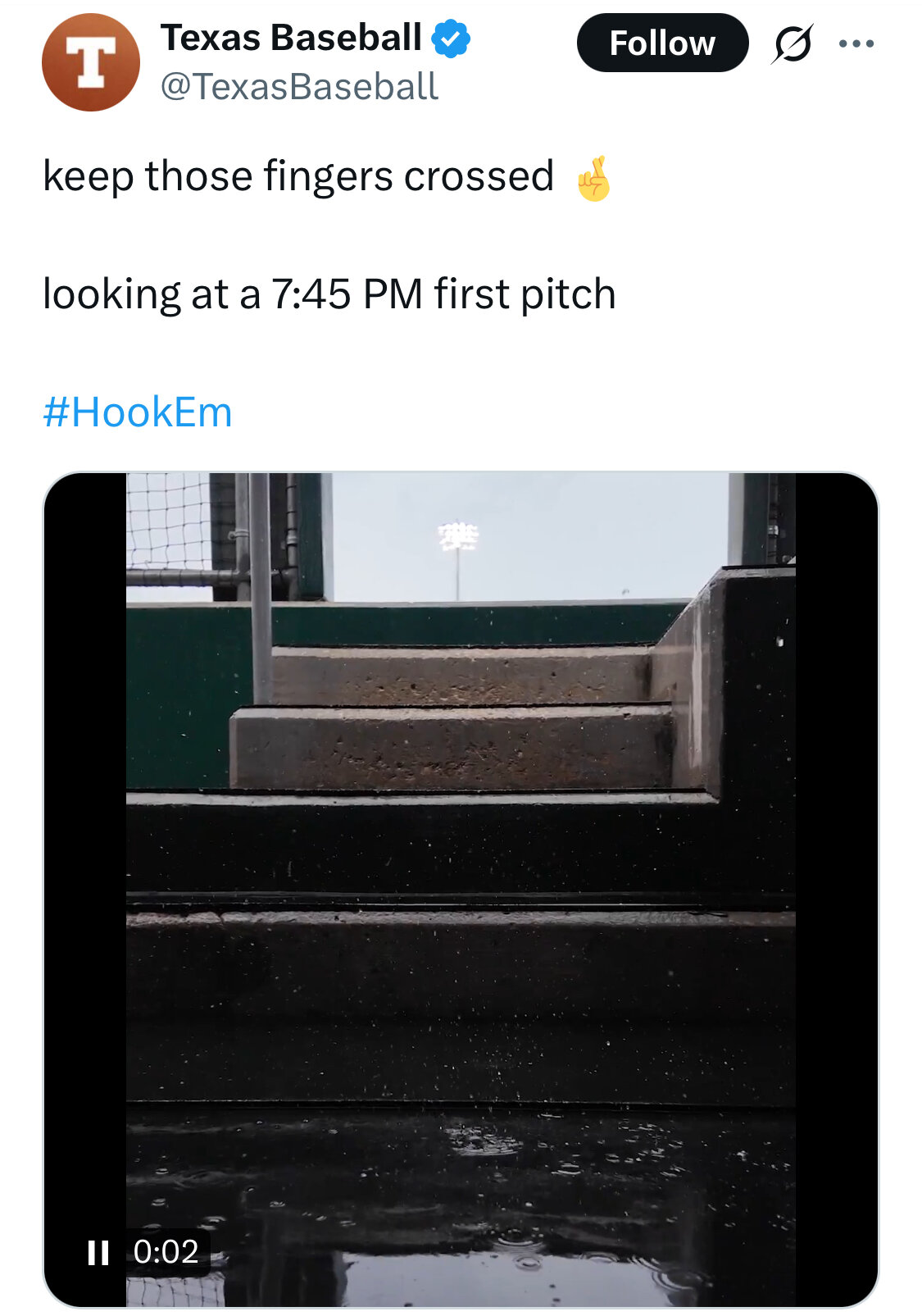Image resolution: width=922 pixels, height=1316 pixels.
Task: Open the #HookEm hashtag link
Action: [x=138, y=412]
